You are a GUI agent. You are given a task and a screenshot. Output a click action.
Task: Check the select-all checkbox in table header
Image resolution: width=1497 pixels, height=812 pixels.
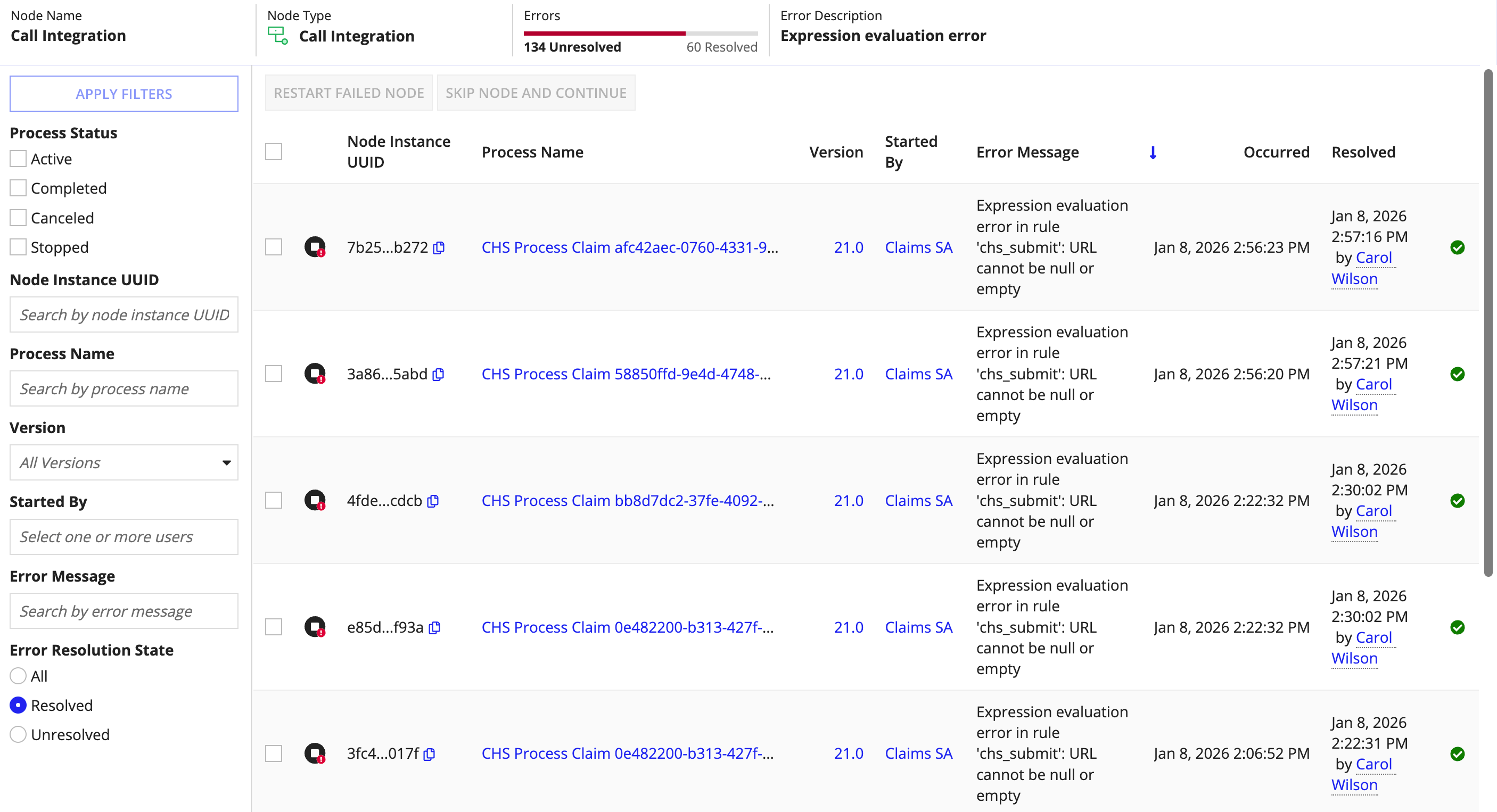tap(274, 152)
